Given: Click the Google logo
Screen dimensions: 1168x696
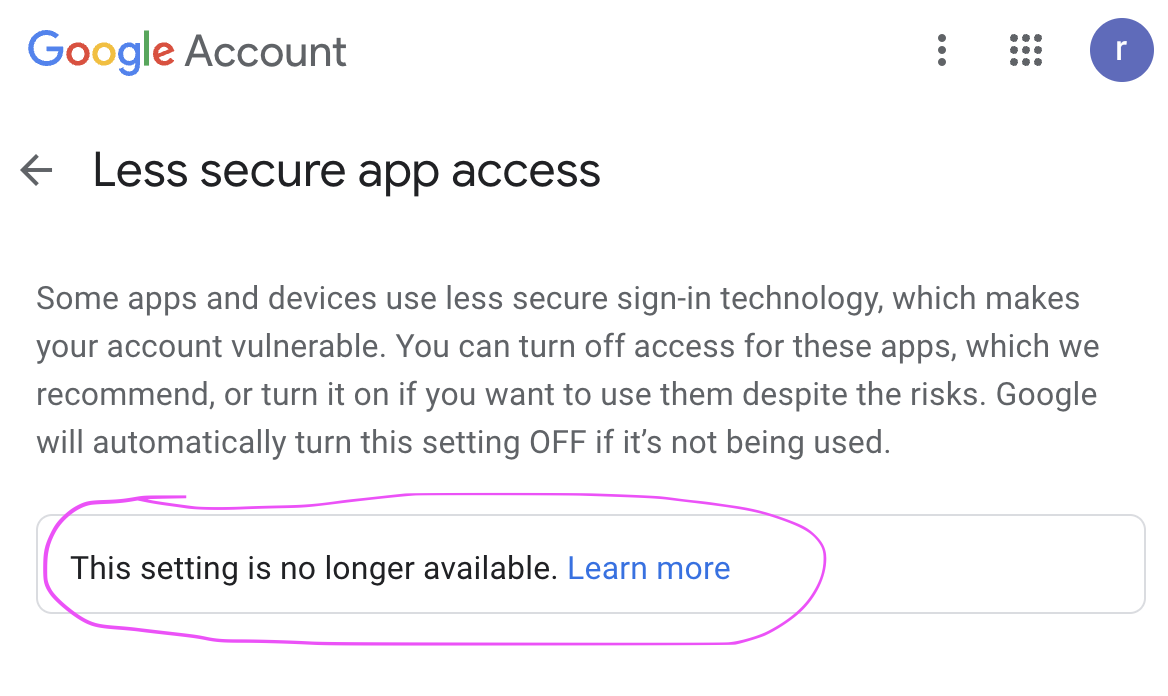Looking at the screenshot, I should tap(100, 50).
